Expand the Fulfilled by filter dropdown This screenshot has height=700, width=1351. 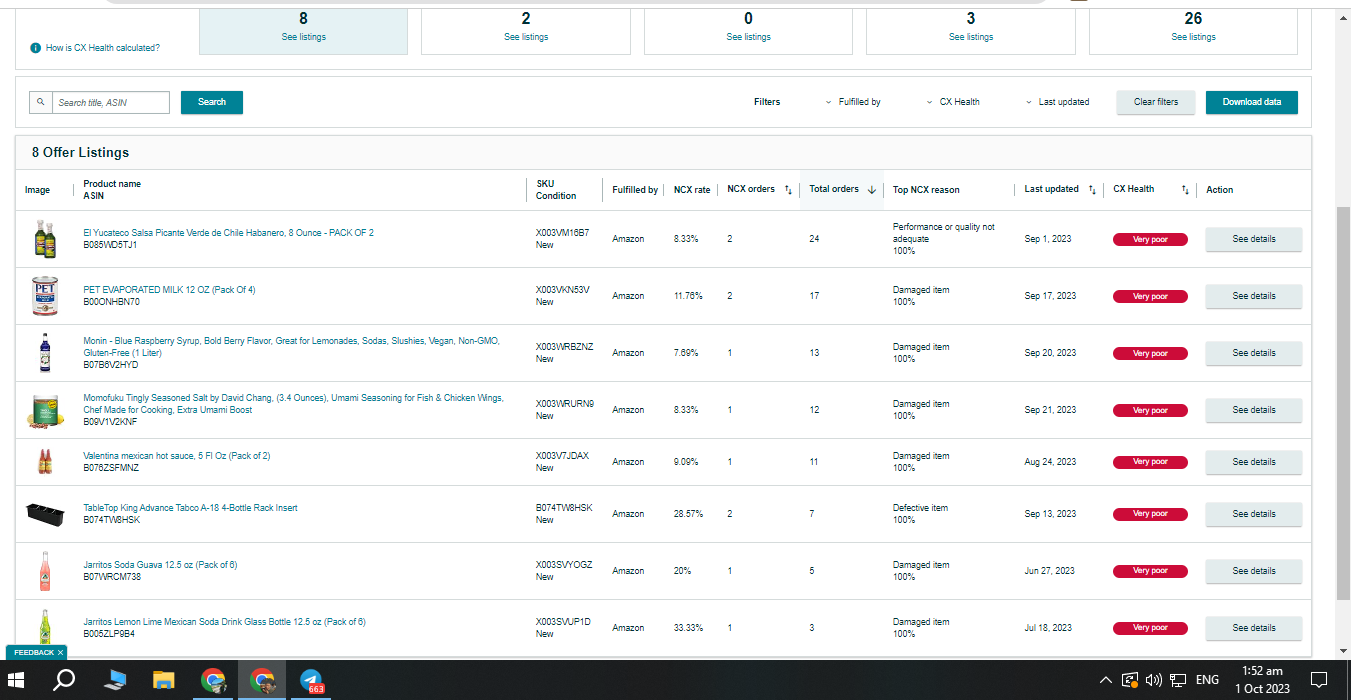coord(853,102)
